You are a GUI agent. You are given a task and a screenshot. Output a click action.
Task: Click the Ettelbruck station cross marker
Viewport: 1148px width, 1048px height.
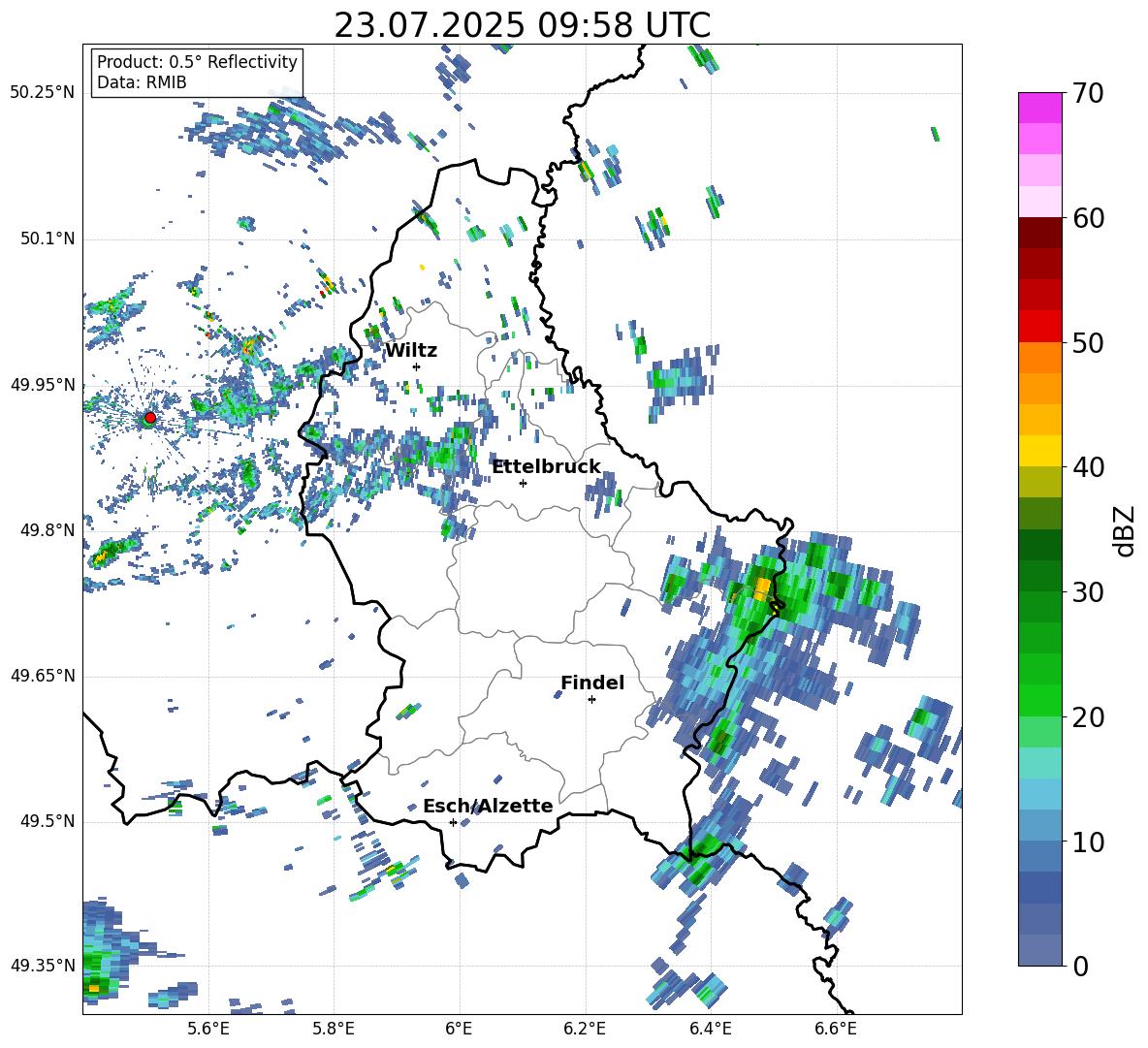[x=523, y=483]
